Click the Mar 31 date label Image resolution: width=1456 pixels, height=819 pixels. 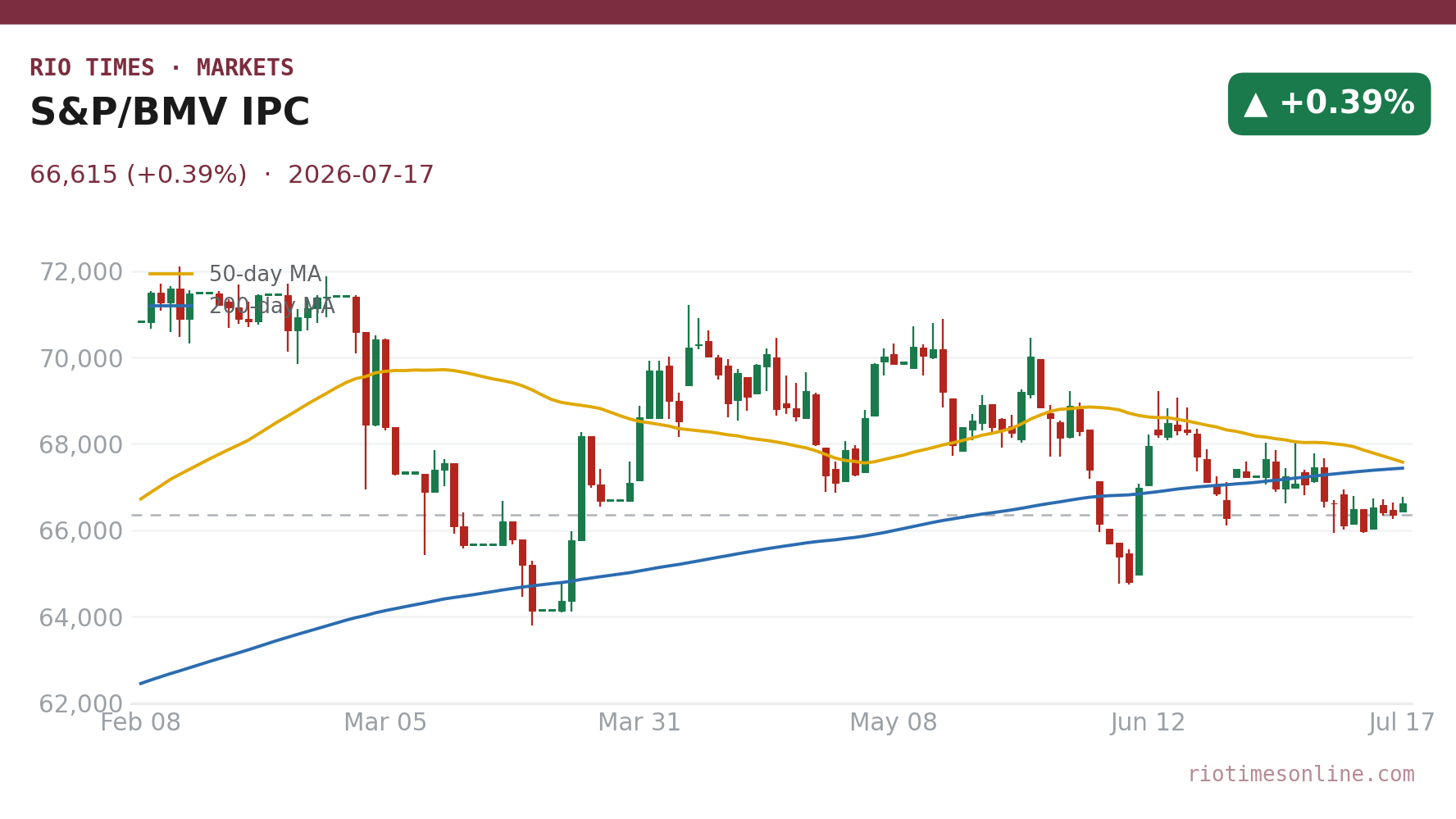click(x=639, y=723)
